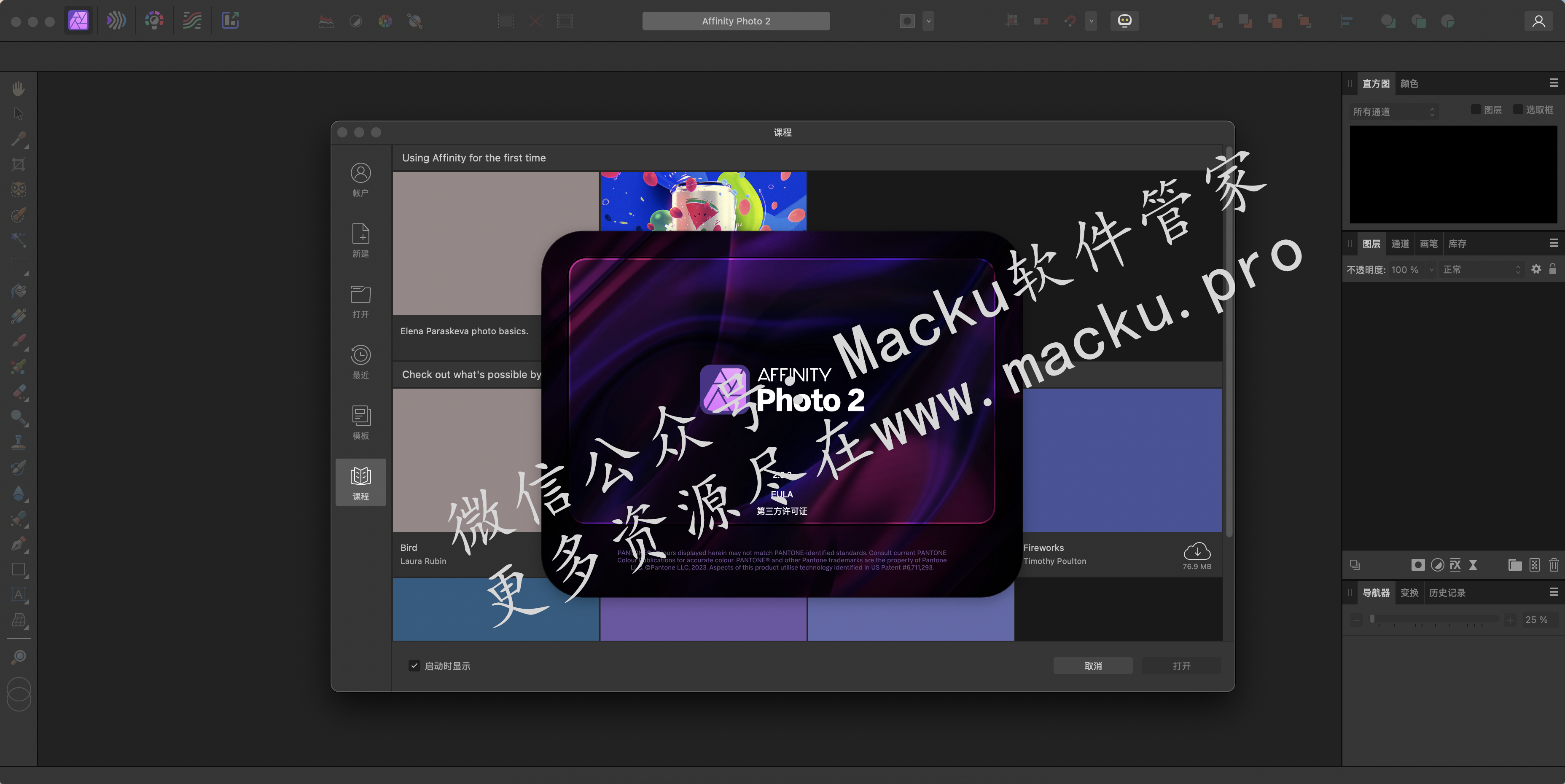The width and height of the screenshot is (1565, 784).
Task: Open the 帐户 account section
Action: click(360, 180)
